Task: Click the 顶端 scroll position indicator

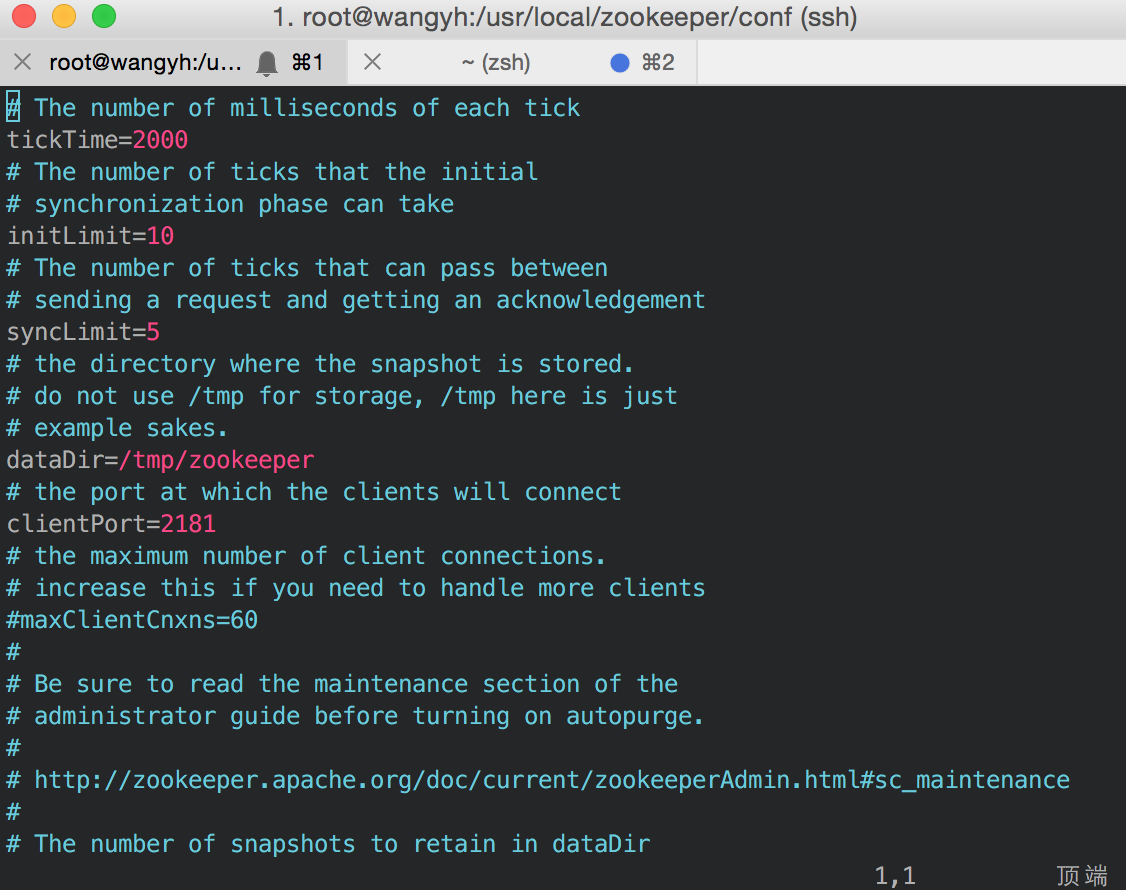Action: click(1082, 876)
